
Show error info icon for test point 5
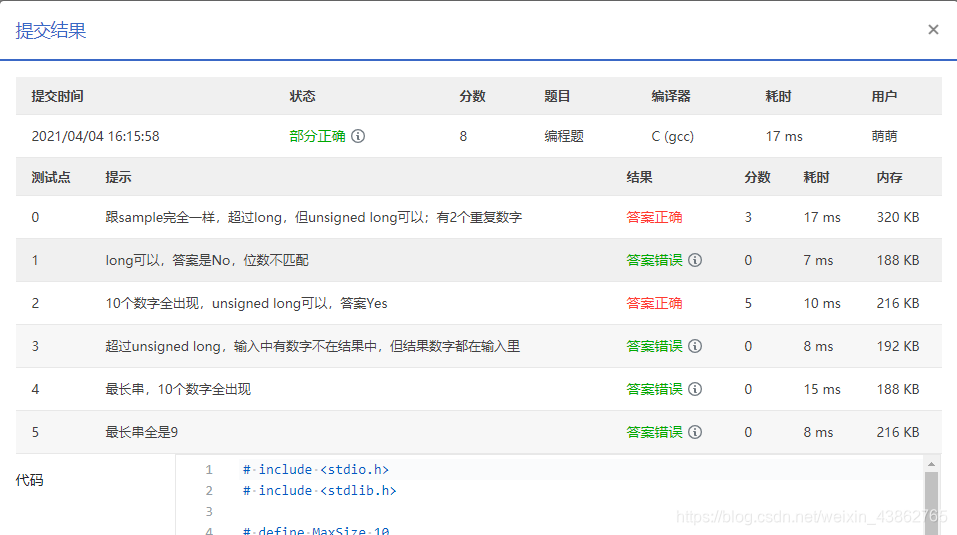click(x=695, y=432)
